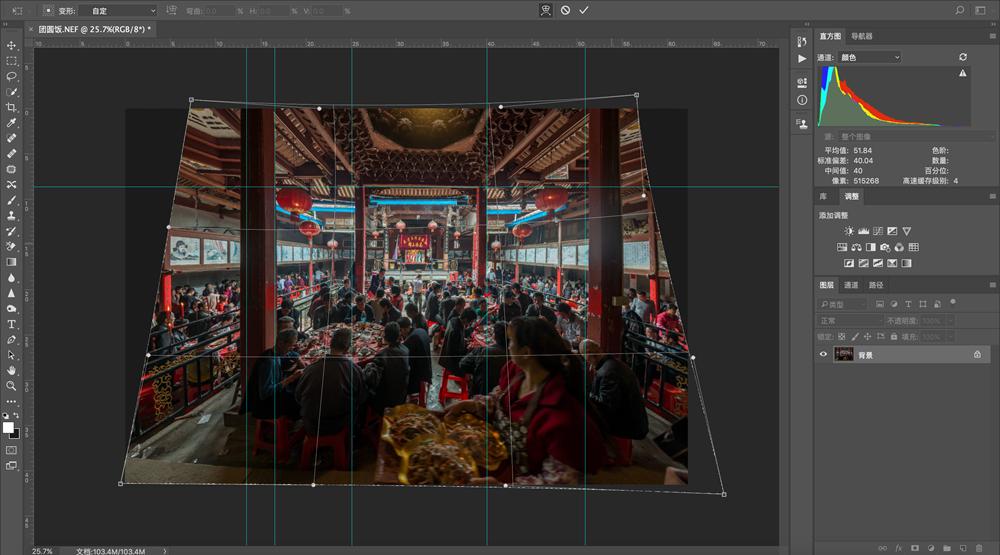
Task: Select the Pen tool
Action: (11, 339)
